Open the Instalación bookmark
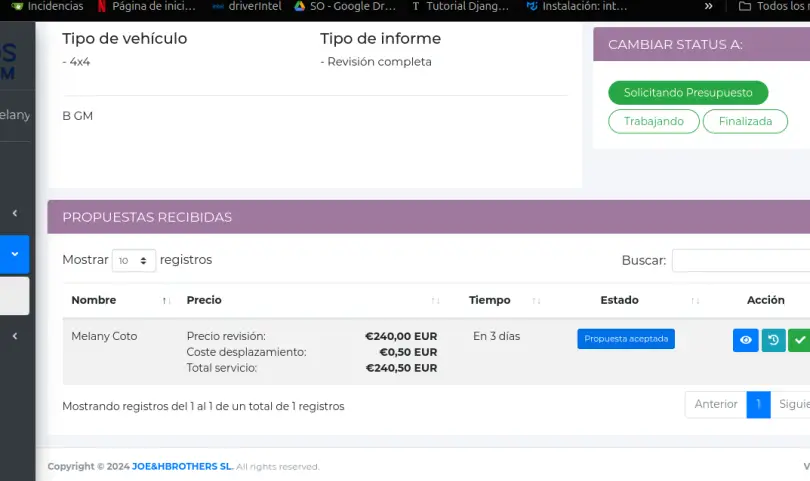810x481 pixels. tap(577, 6)
